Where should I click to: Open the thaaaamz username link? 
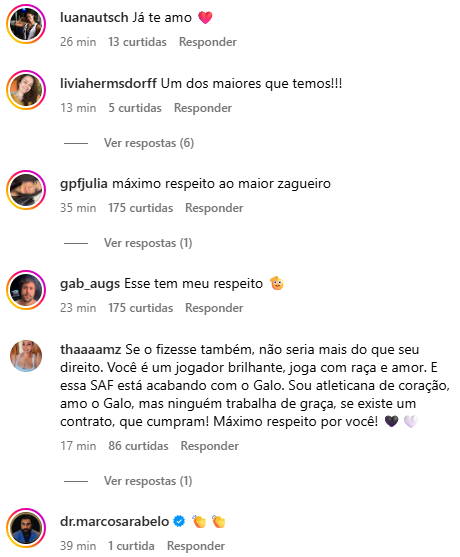91,350
